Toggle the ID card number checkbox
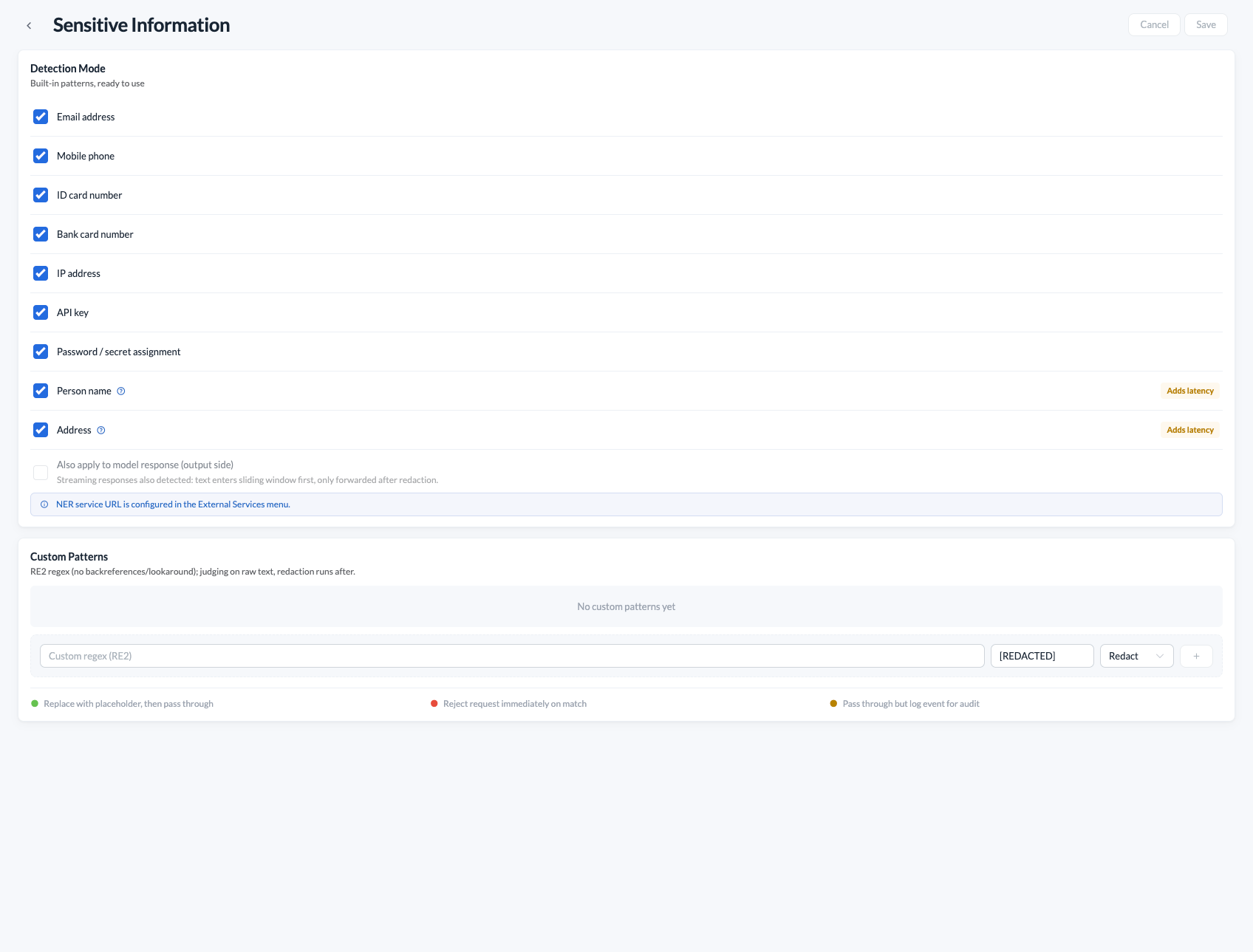This screenshot has height=952, width=1253. click(x=41, y=195)
